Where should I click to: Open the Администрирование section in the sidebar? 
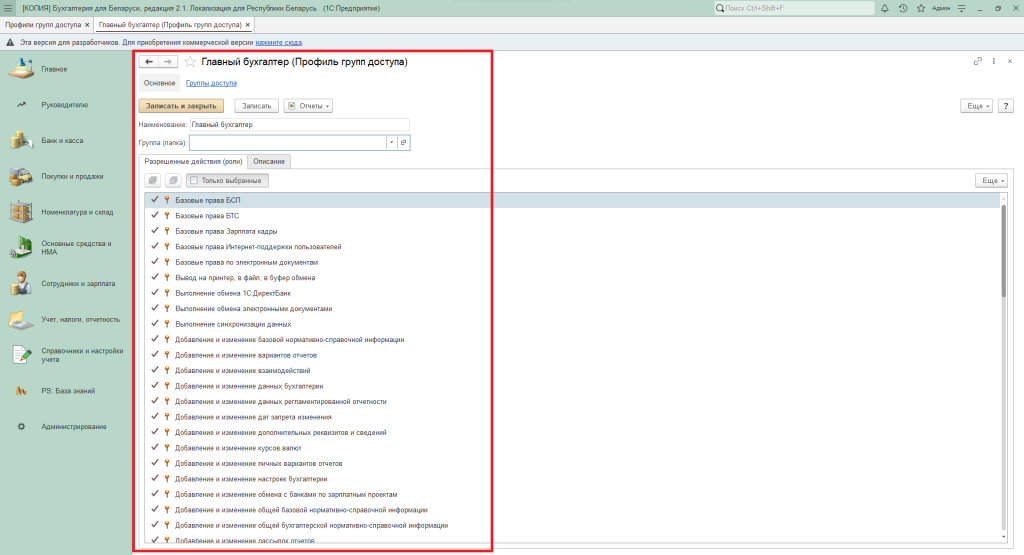[73, 427]
